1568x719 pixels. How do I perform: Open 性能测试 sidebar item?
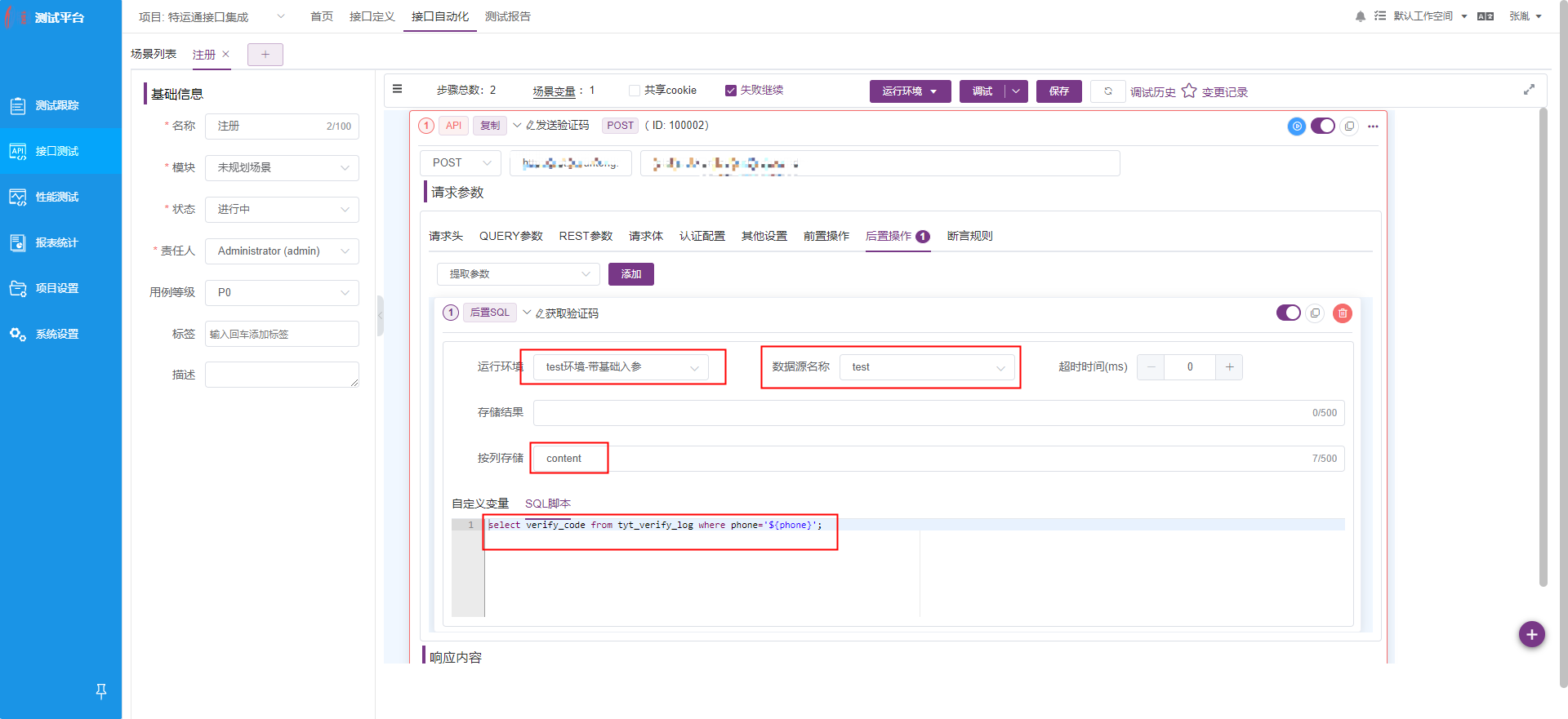point(60,197)
